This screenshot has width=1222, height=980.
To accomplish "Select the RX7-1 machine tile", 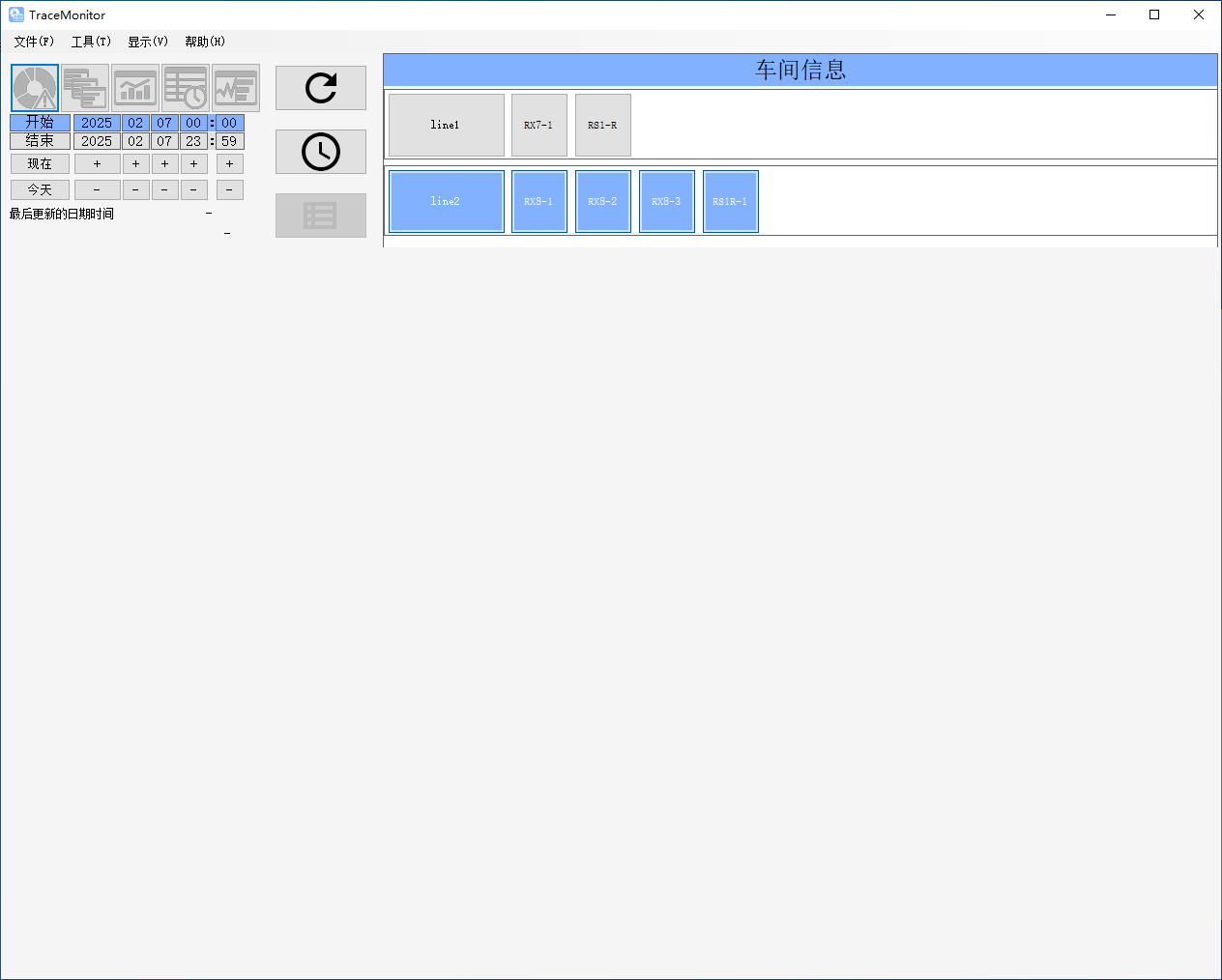I will tap(538, 125).
